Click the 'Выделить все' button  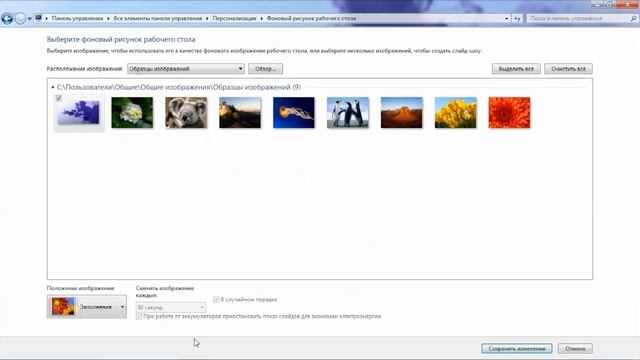click(516, 69)
